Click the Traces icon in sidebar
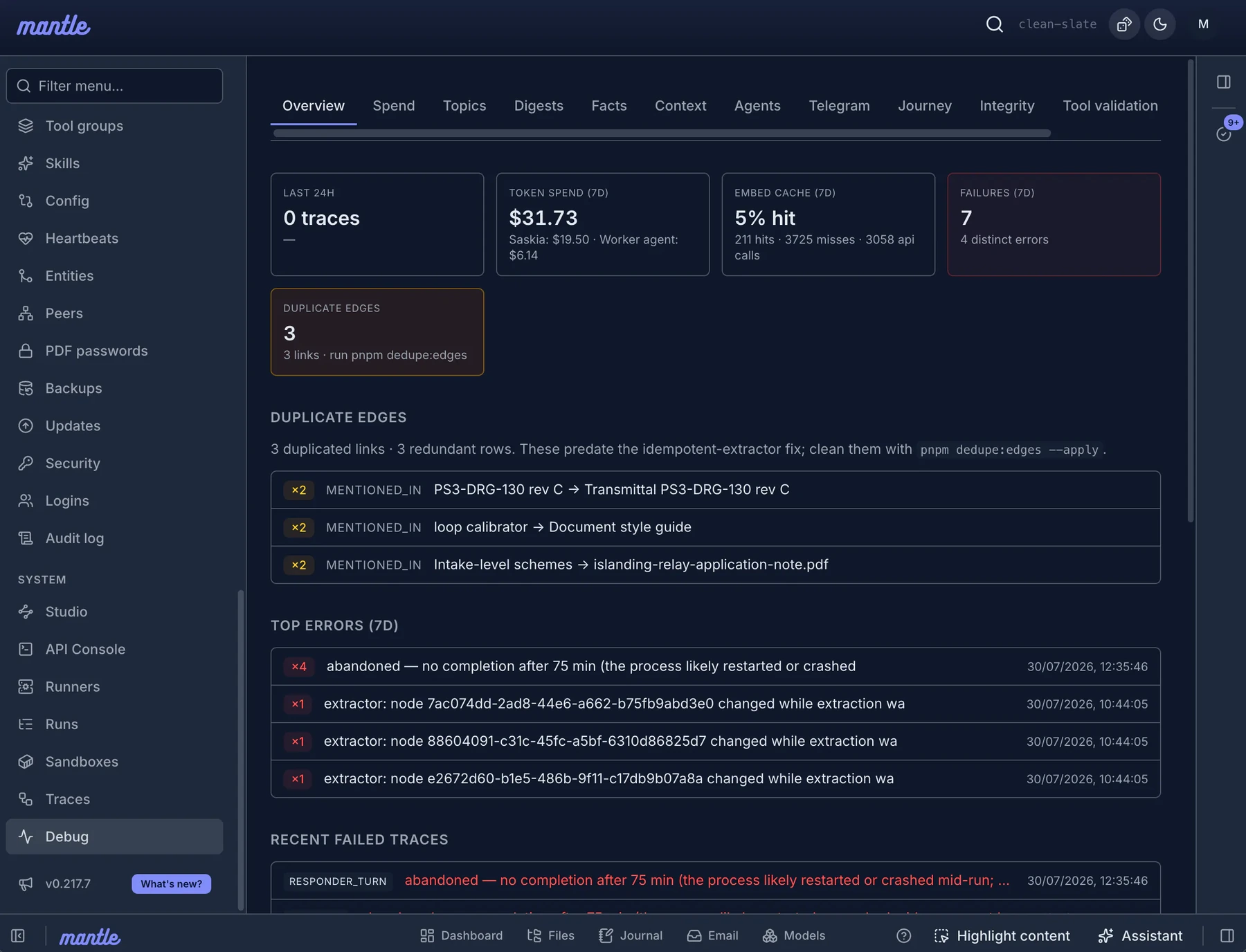This screenshot has height=952, width=1246. click(26, 799)
